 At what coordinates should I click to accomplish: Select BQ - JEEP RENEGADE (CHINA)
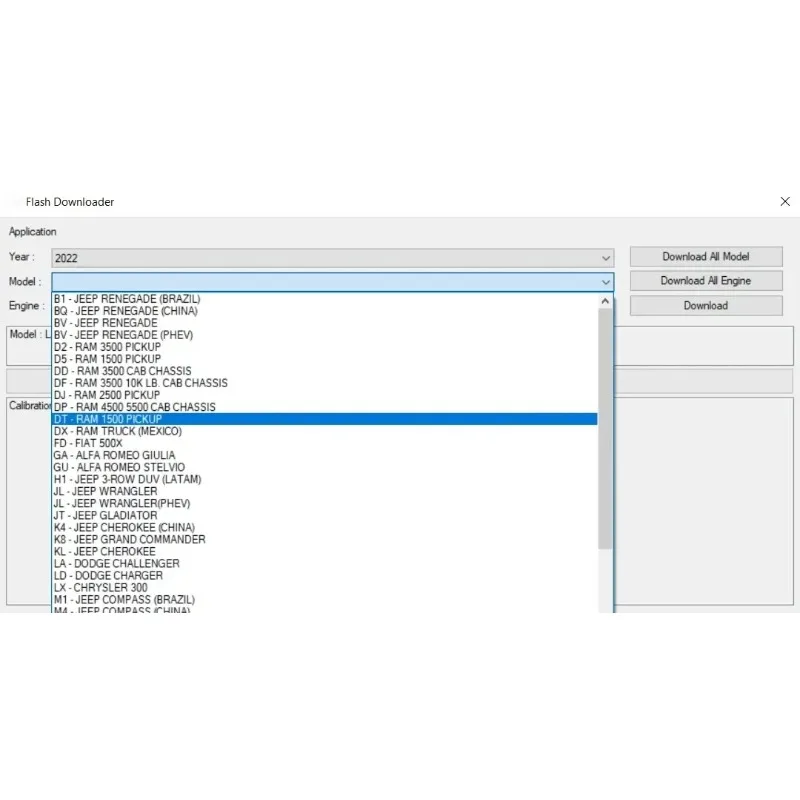(324, 311)
